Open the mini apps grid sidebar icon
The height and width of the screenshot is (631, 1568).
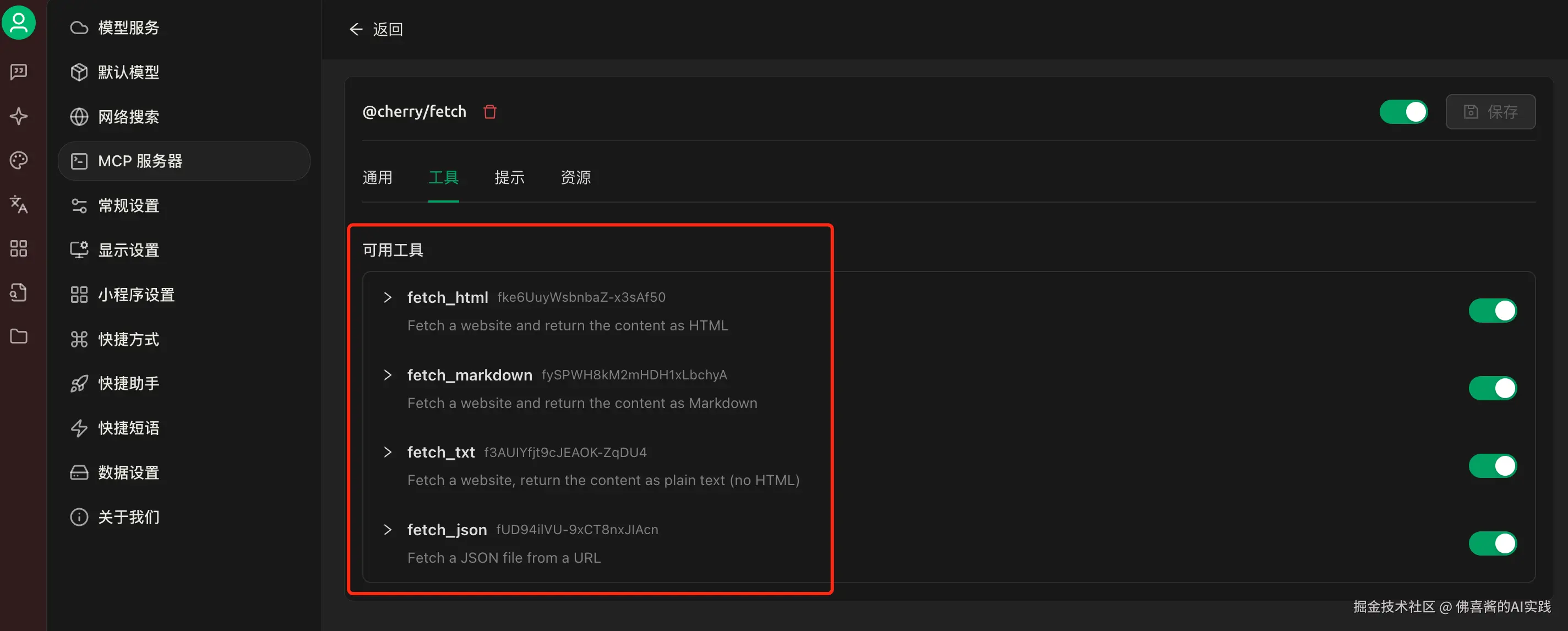tap(18, 248)
